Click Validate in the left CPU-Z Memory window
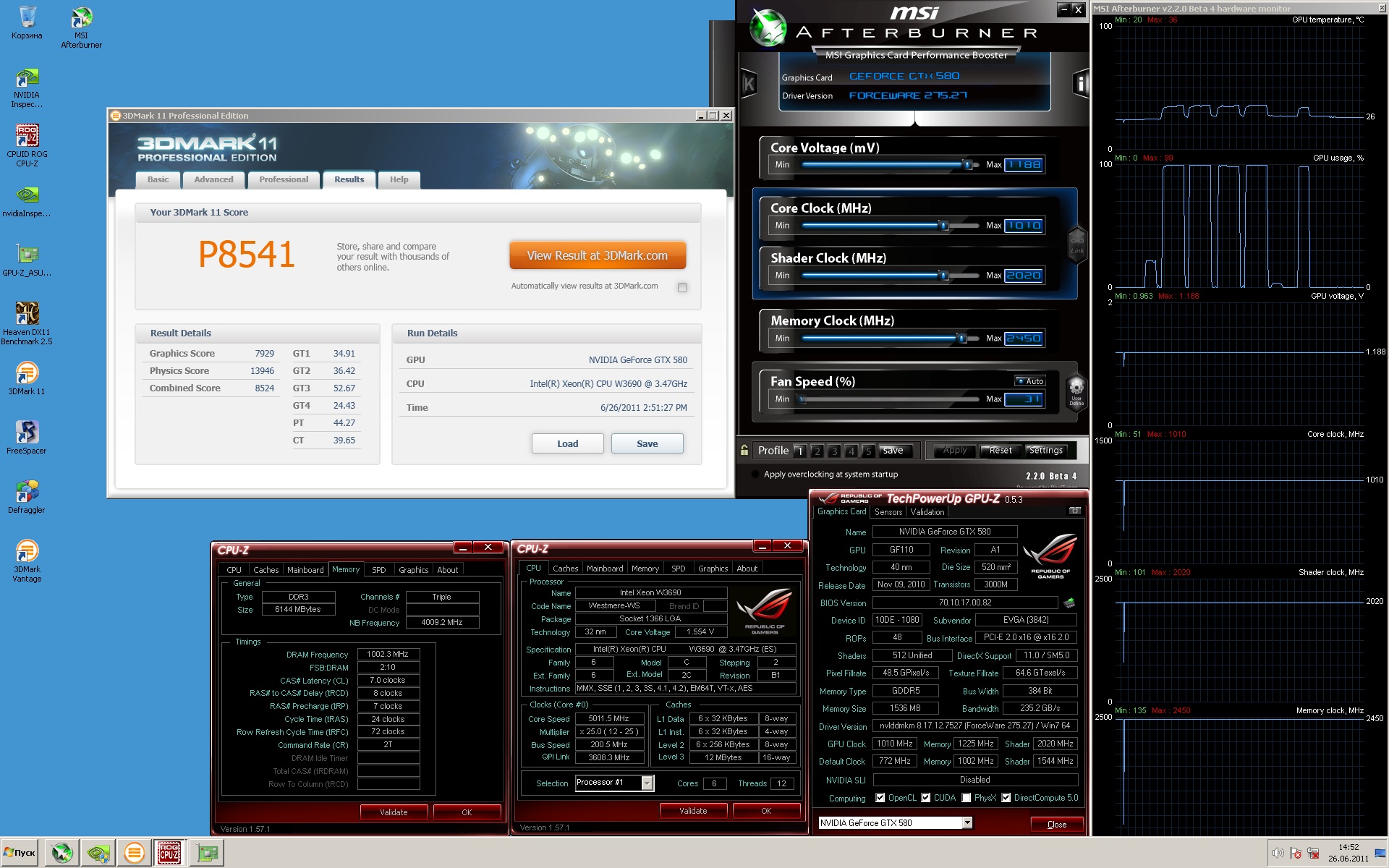The width and height of the screenshot is (1389, 868). tap(394, 812)
